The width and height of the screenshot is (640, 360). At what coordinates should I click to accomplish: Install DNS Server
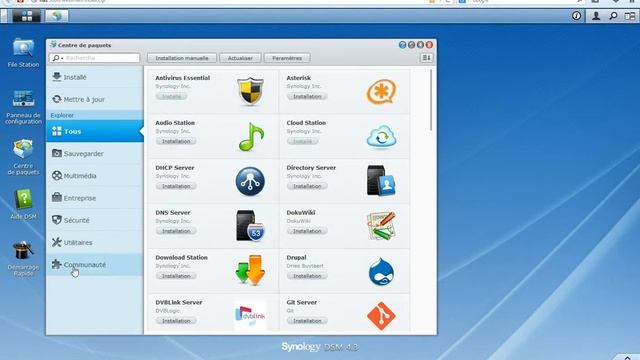pyautogui.click(x=176, y=231)
